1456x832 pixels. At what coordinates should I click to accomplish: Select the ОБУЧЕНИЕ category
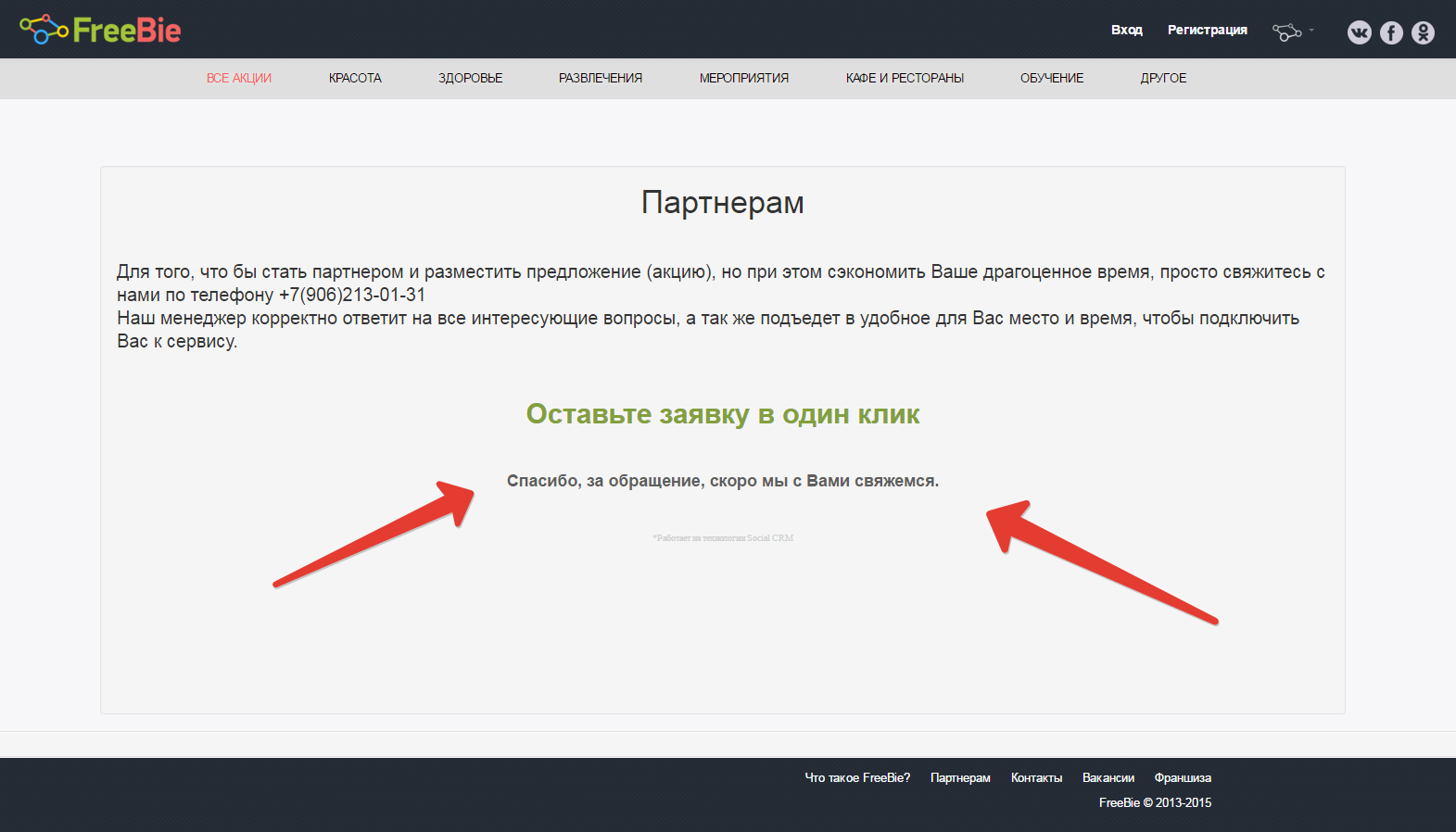coord(1052,78)
